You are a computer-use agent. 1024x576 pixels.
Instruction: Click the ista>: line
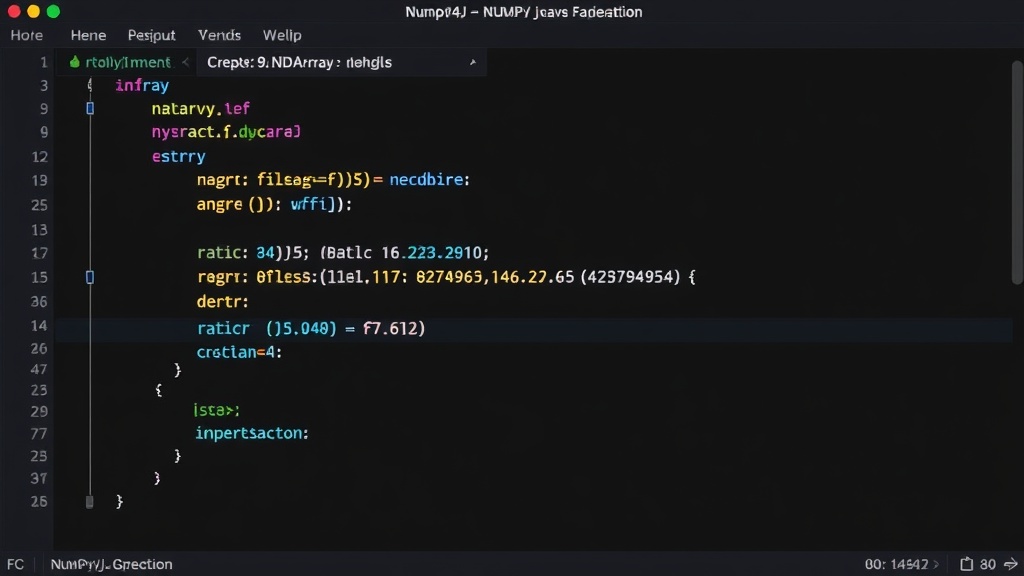[216, 410]
